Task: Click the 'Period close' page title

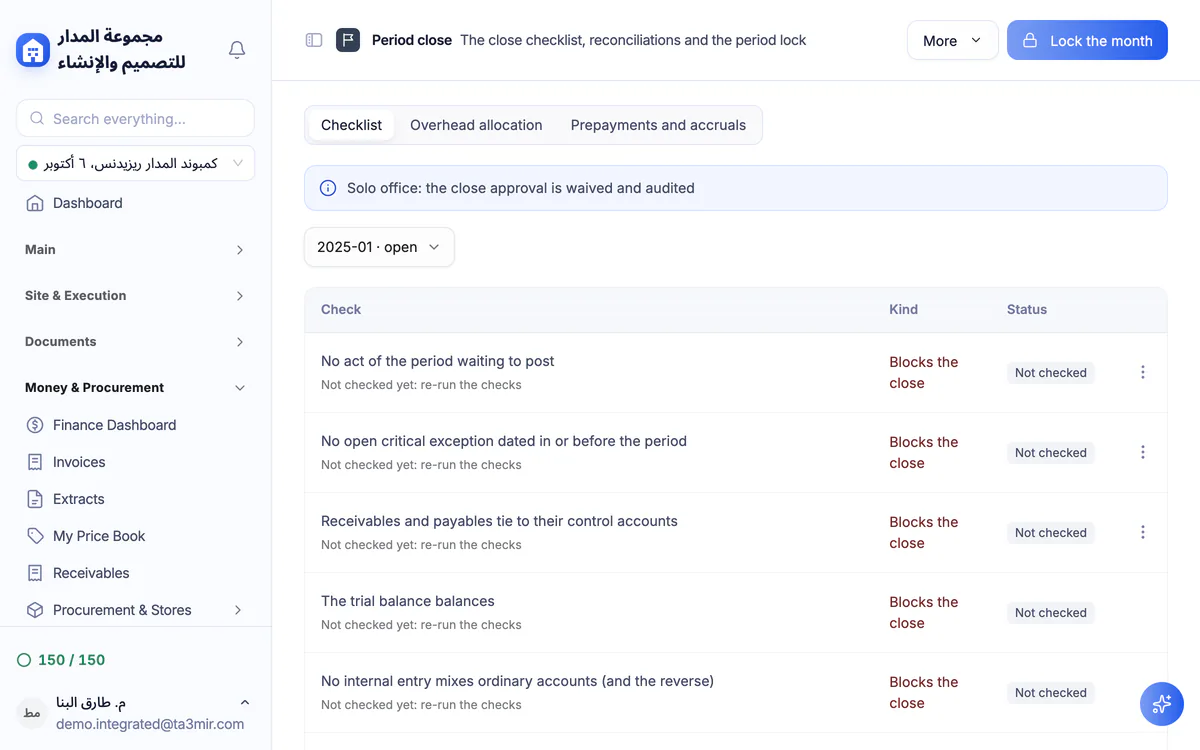Action: click(412, 40)
